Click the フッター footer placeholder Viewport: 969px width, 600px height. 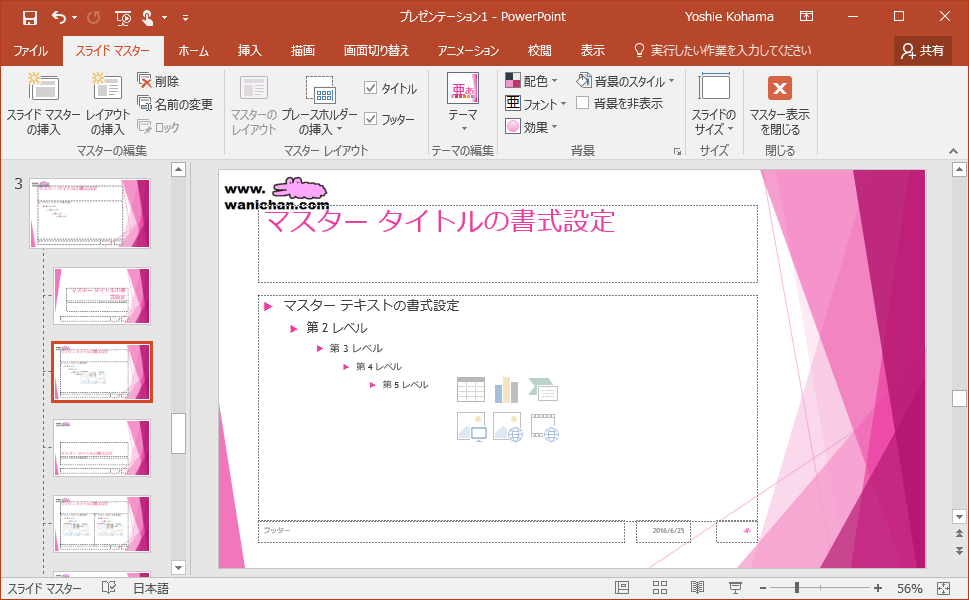[441, 531]
